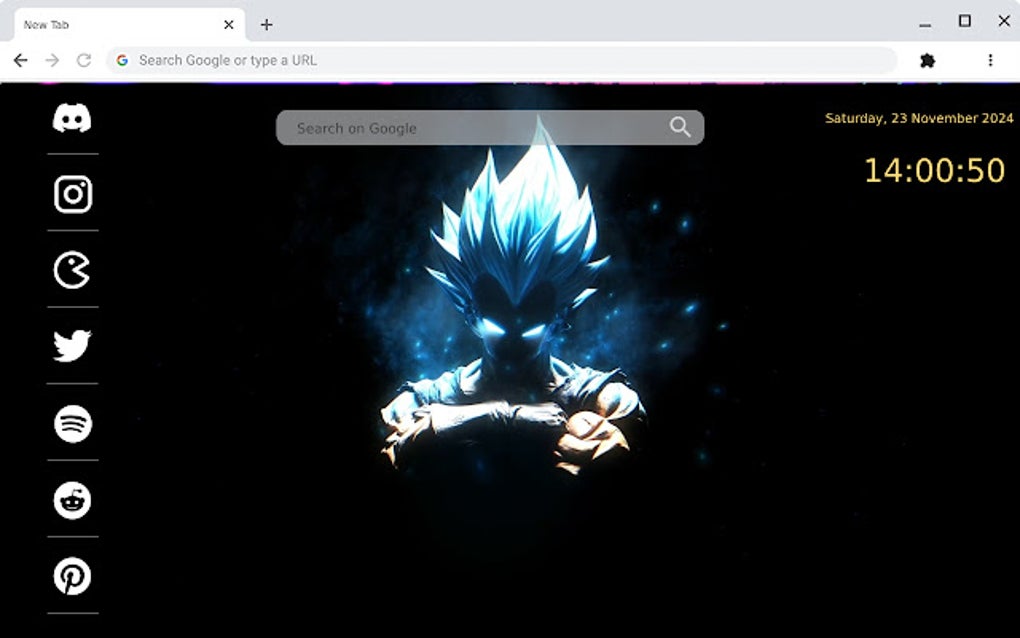Open Instagram from the sidebar
This screenshot has height=638, width=1020.
(71, 195)
